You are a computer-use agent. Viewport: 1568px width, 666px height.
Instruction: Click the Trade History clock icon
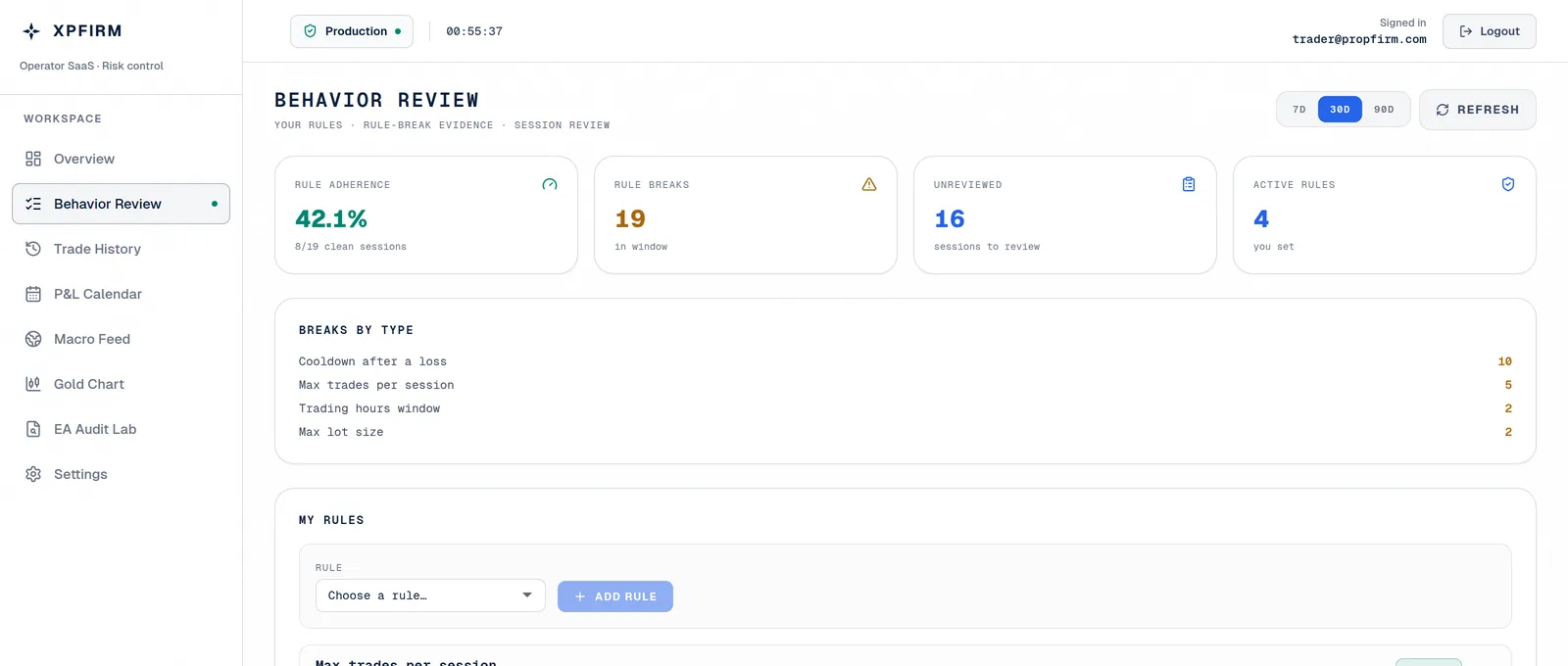[33, 249]
